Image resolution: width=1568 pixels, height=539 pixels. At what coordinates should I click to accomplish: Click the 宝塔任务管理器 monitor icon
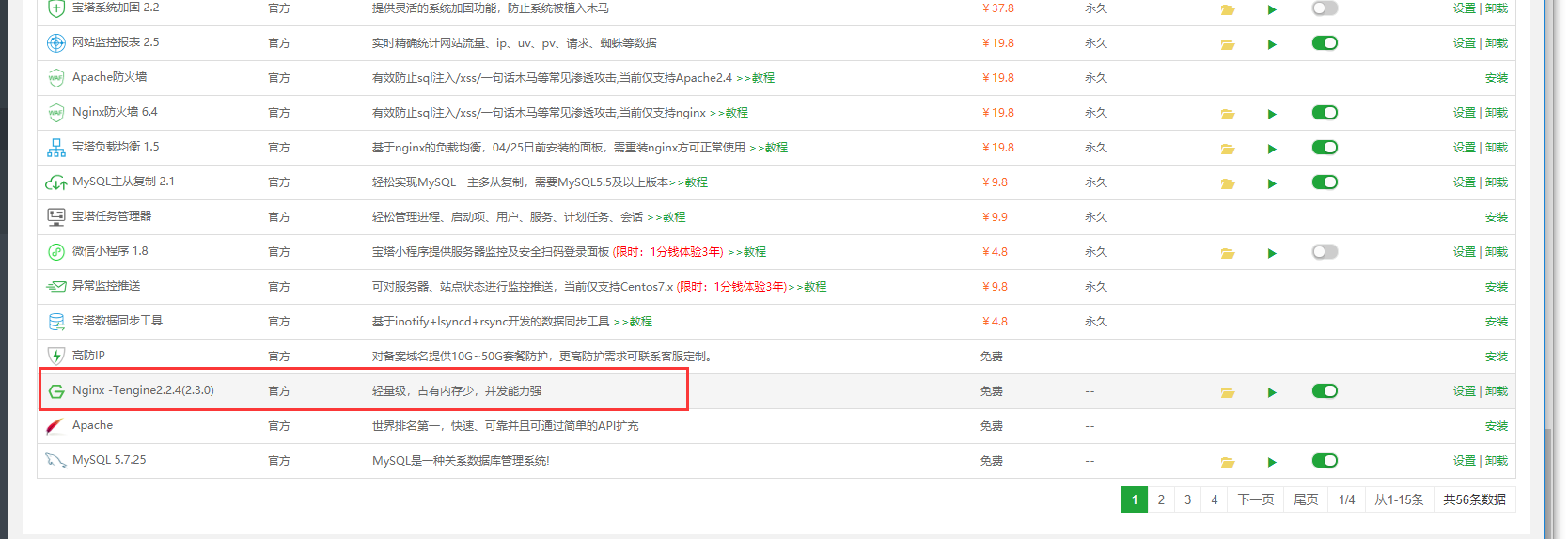56,216
